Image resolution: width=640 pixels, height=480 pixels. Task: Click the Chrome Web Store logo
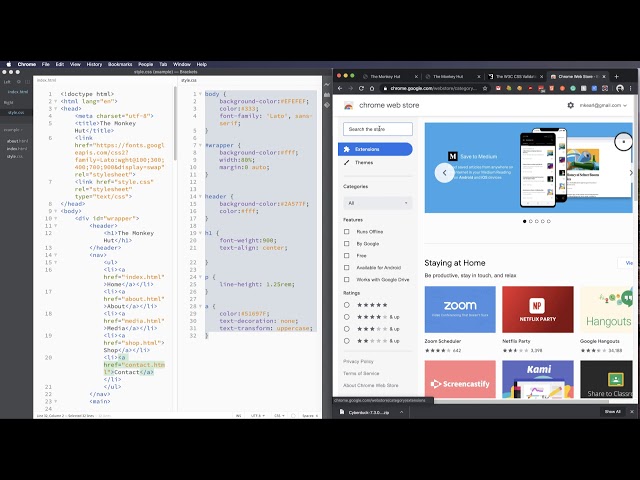(x=349, y=105)
